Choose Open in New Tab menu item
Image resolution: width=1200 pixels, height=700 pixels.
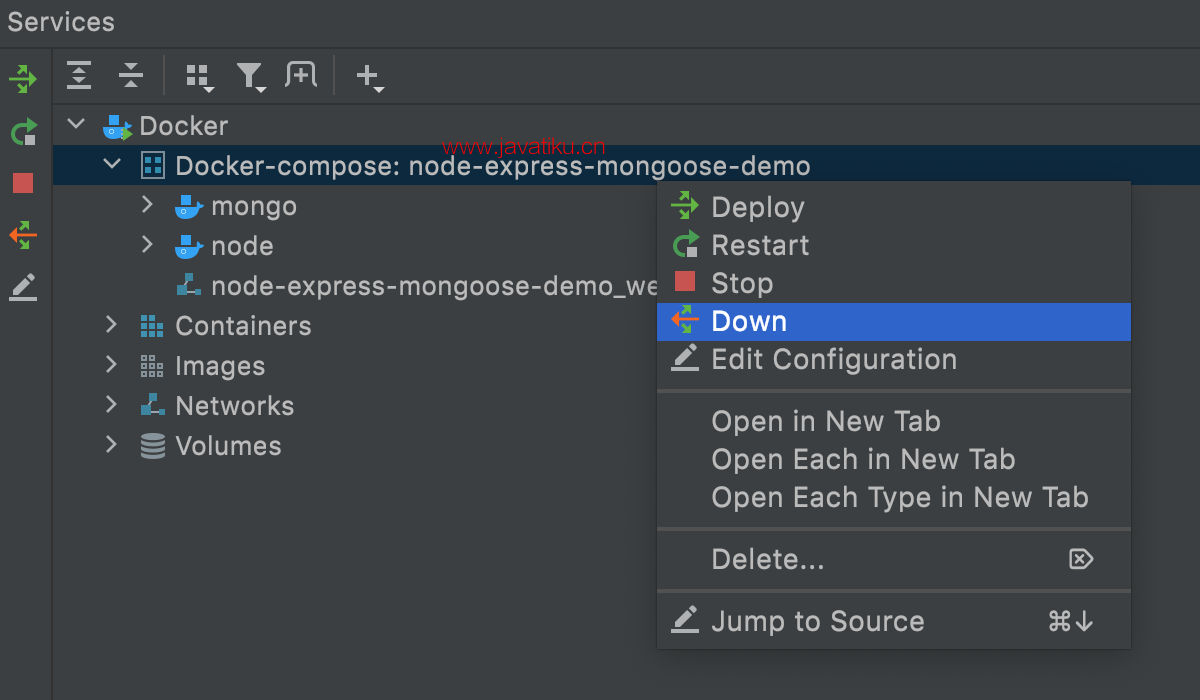pyautogui.click(x=893, y=421)
